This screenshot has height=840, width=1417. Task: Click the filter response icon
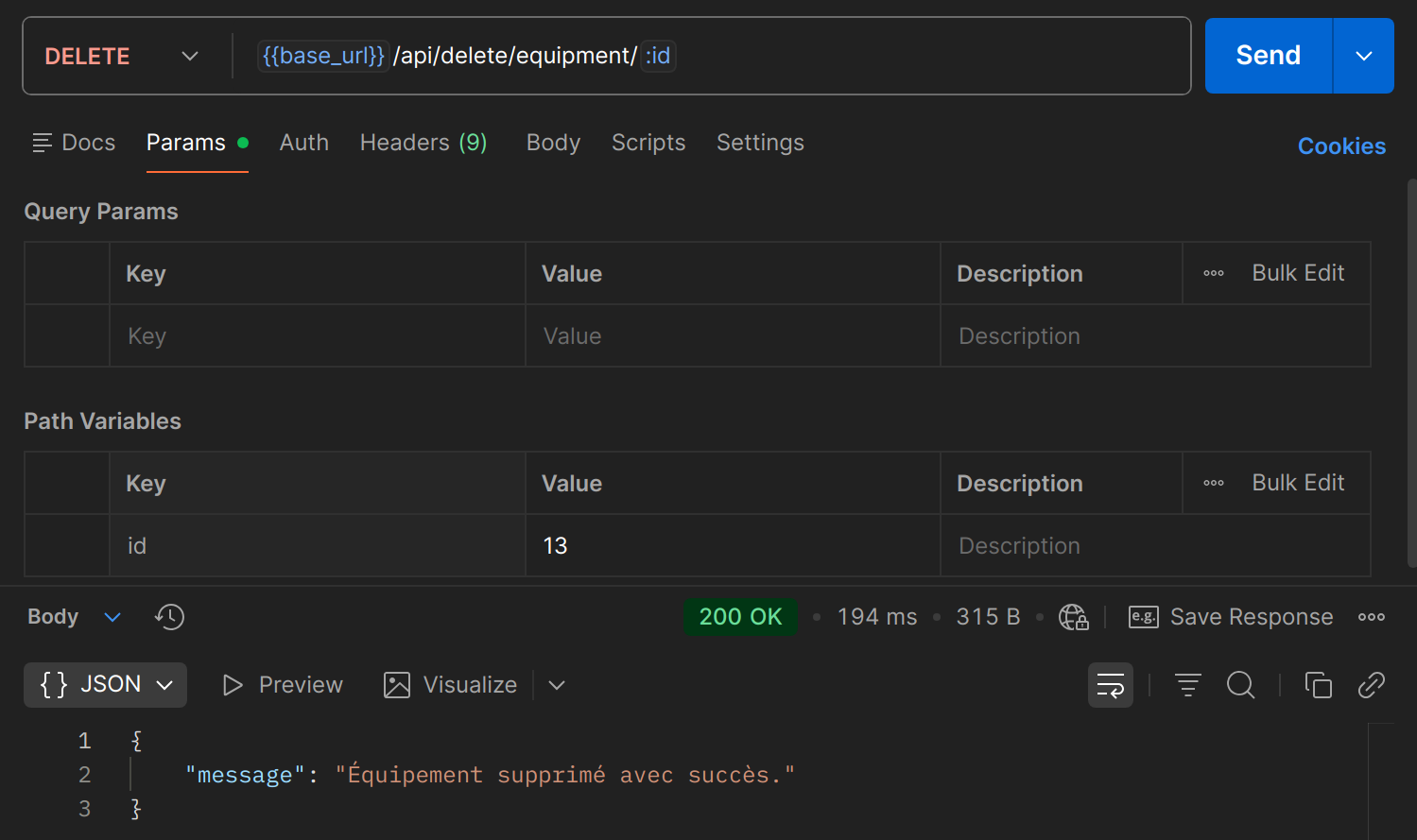(x=1188, y=685)
